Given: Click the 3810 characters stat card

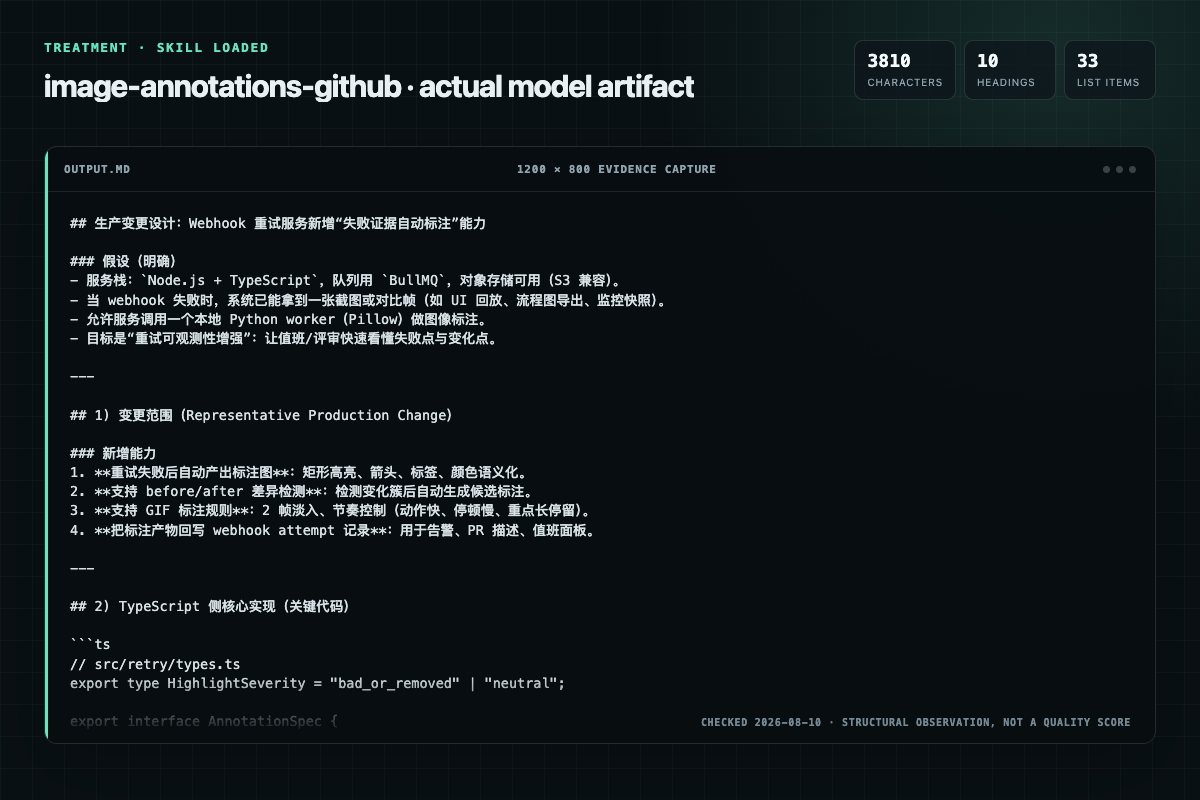Looking at the screenshot, I should coord(904,70).
